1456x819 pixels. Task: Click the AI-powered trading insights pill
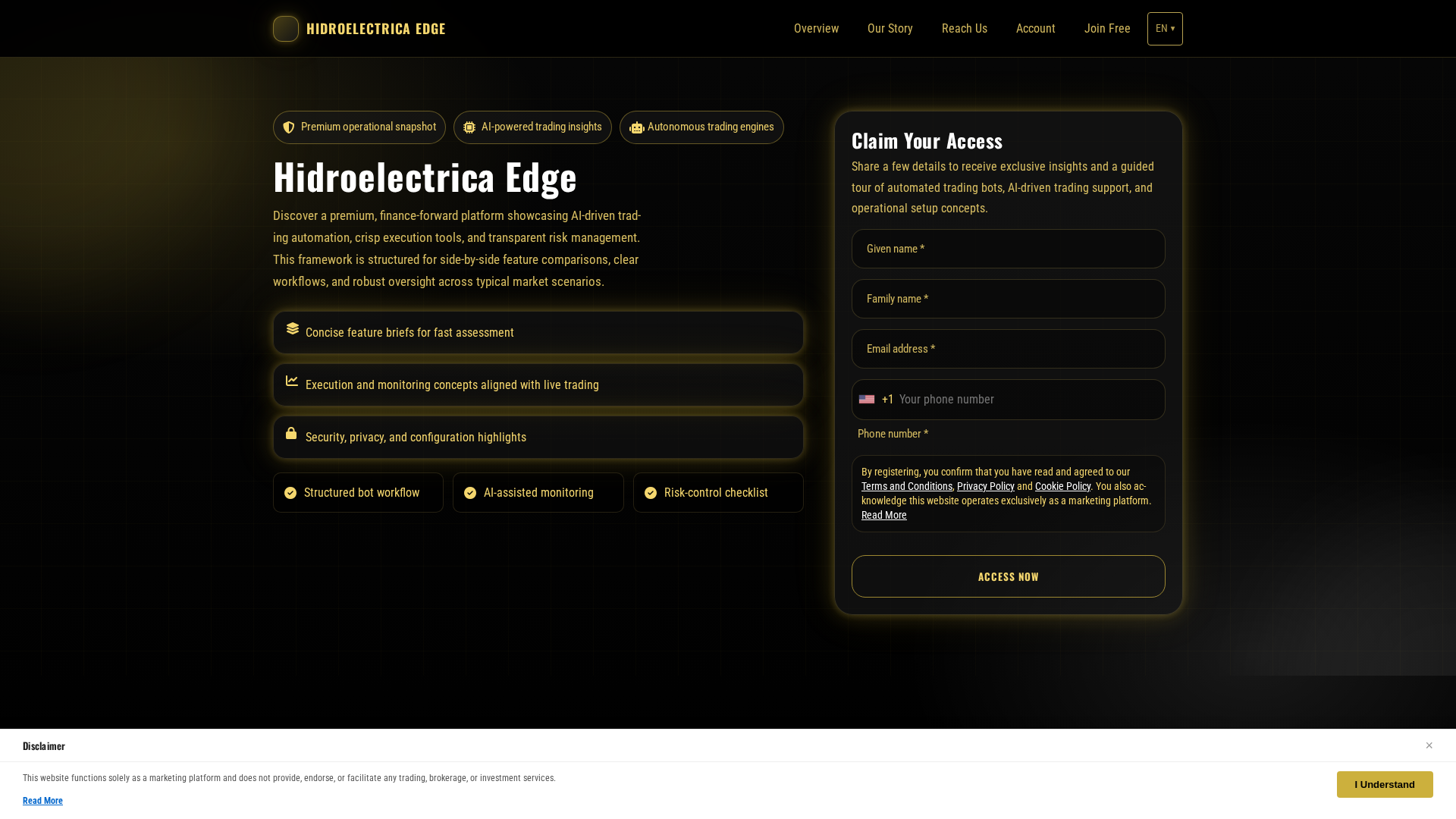(532, 127)
